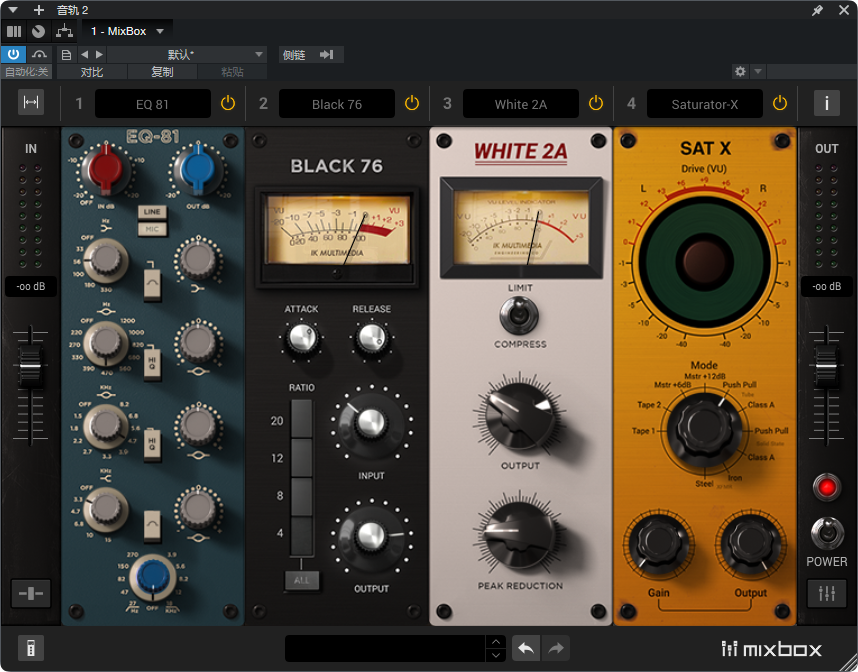Toggle power for slot 2 Black 76
Screen dimensions: 858x672
411,103
